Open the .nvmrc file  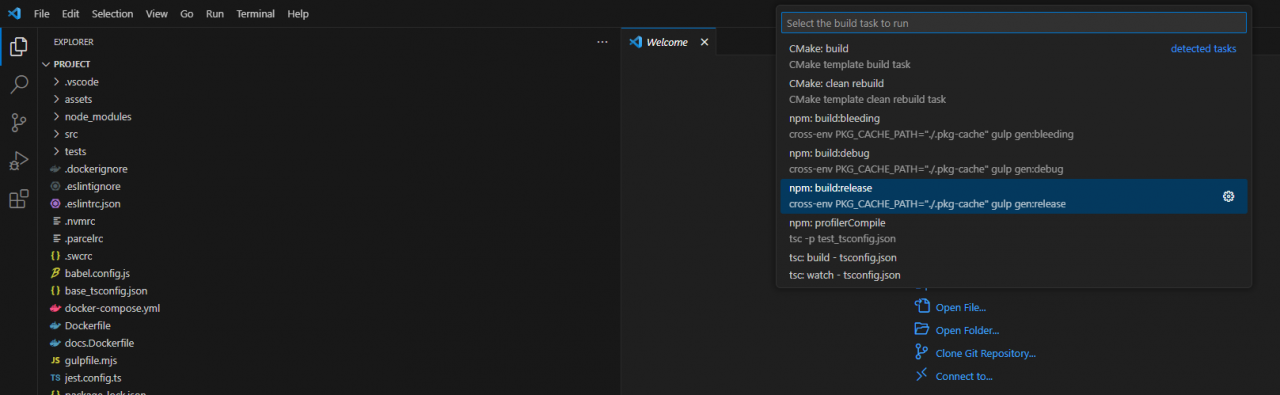(x=329, y=221)
